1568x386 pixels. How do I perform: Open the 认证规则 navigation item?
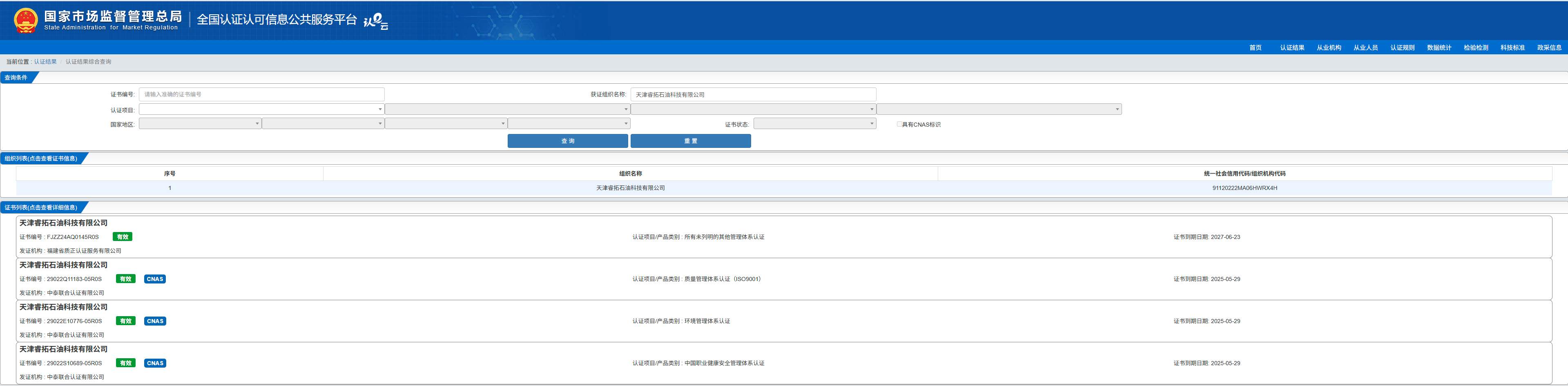[1403, 47]
